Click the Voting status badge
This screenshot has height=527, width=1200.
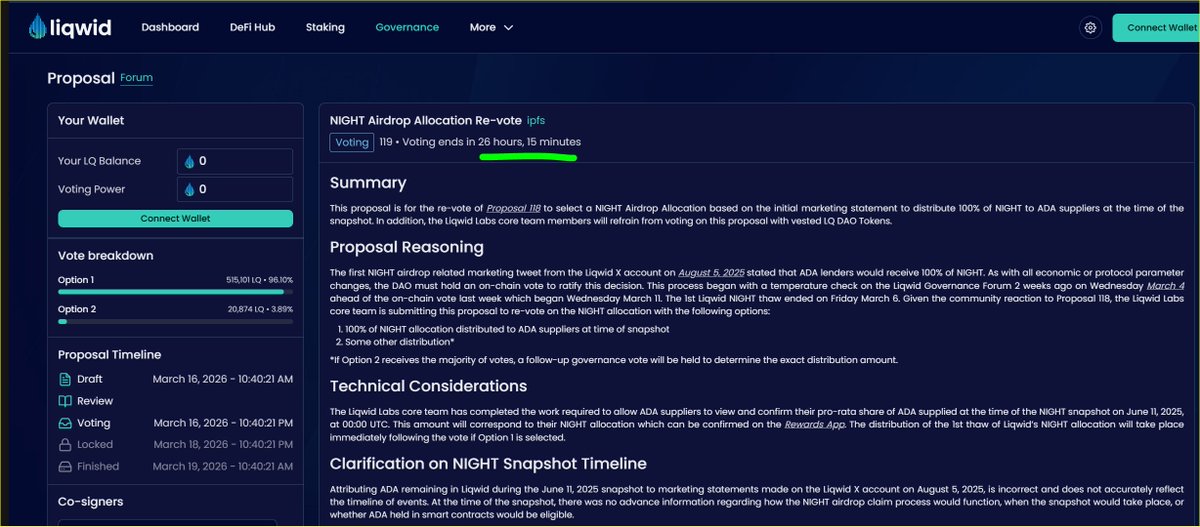[352, 142]
